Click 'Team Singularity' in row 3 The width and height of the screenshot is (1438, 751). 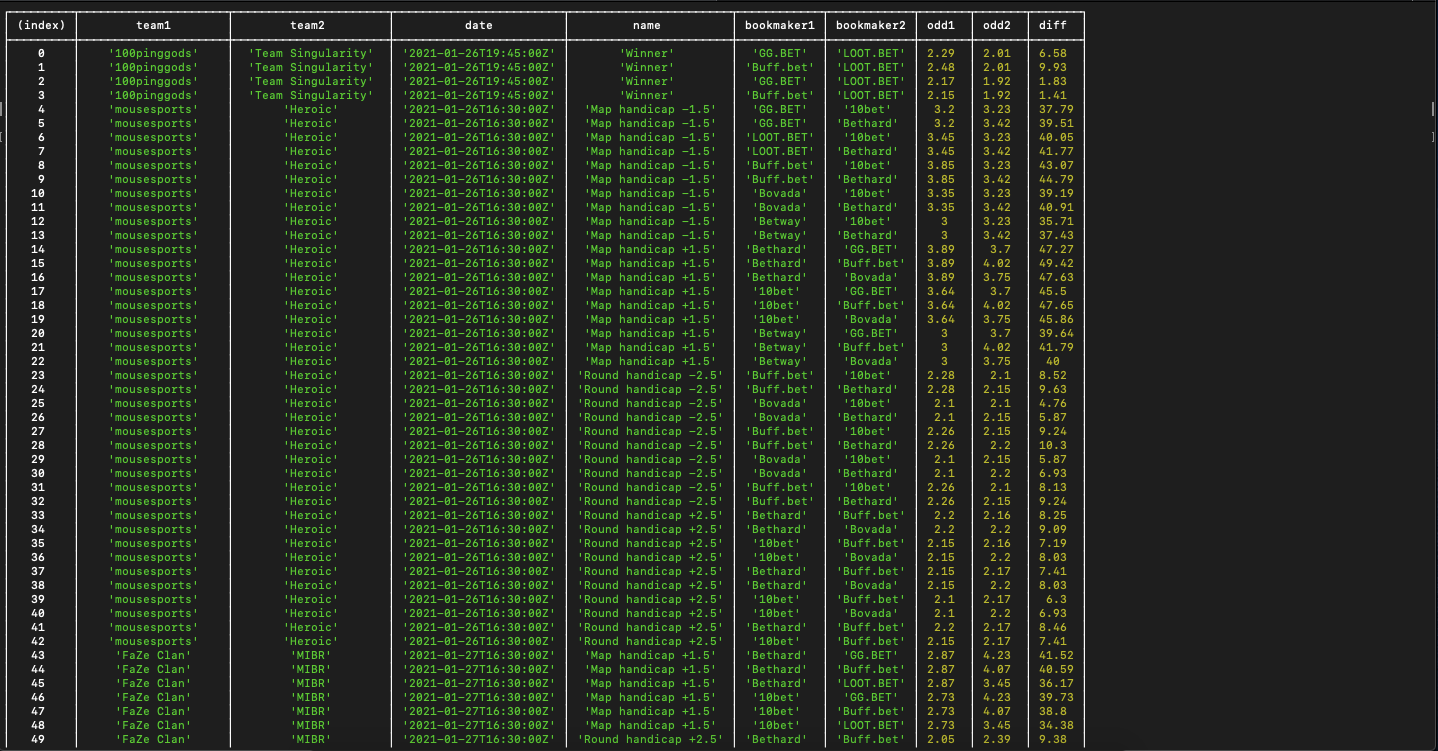click(x=311, y=95)
